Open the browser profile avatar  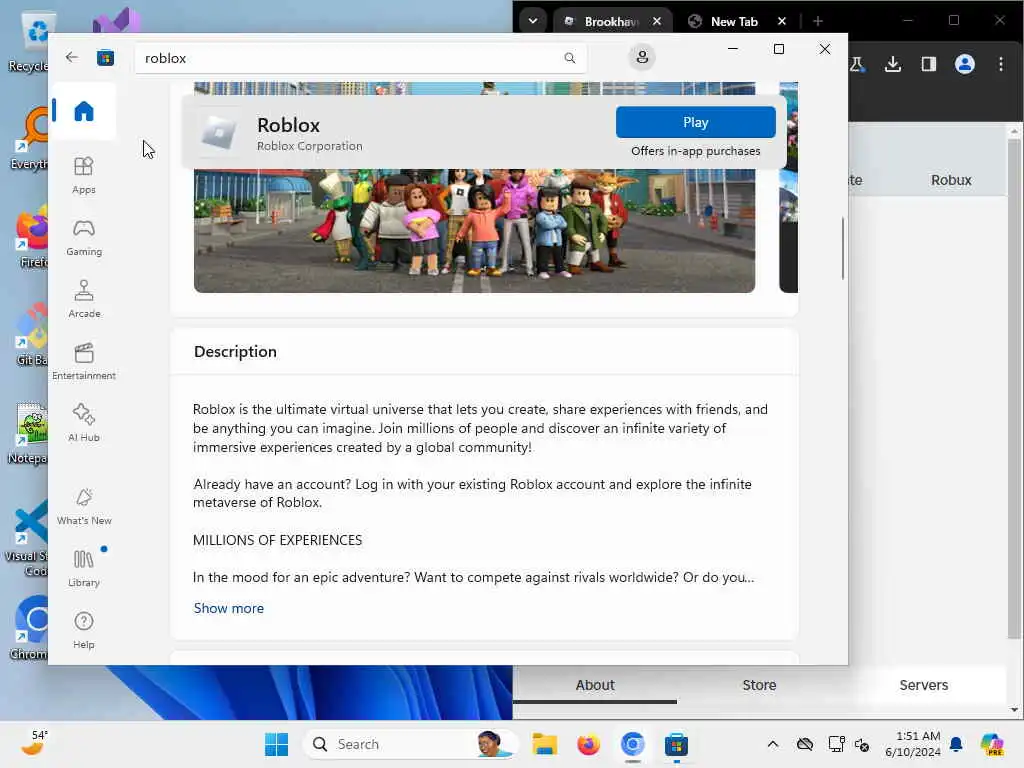965,64
